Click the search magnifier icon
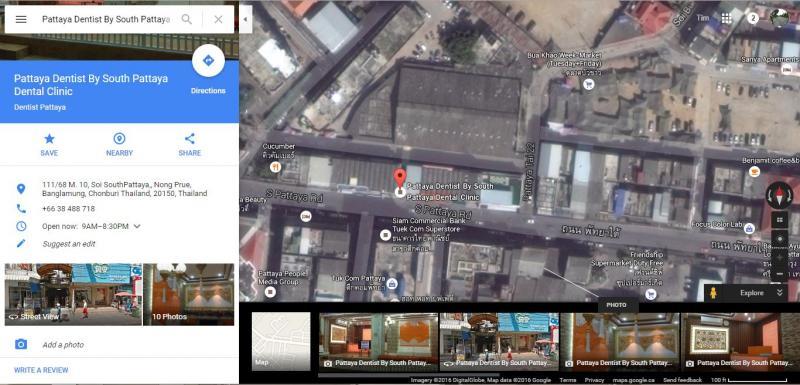800x385 pixels. (187, 19)
